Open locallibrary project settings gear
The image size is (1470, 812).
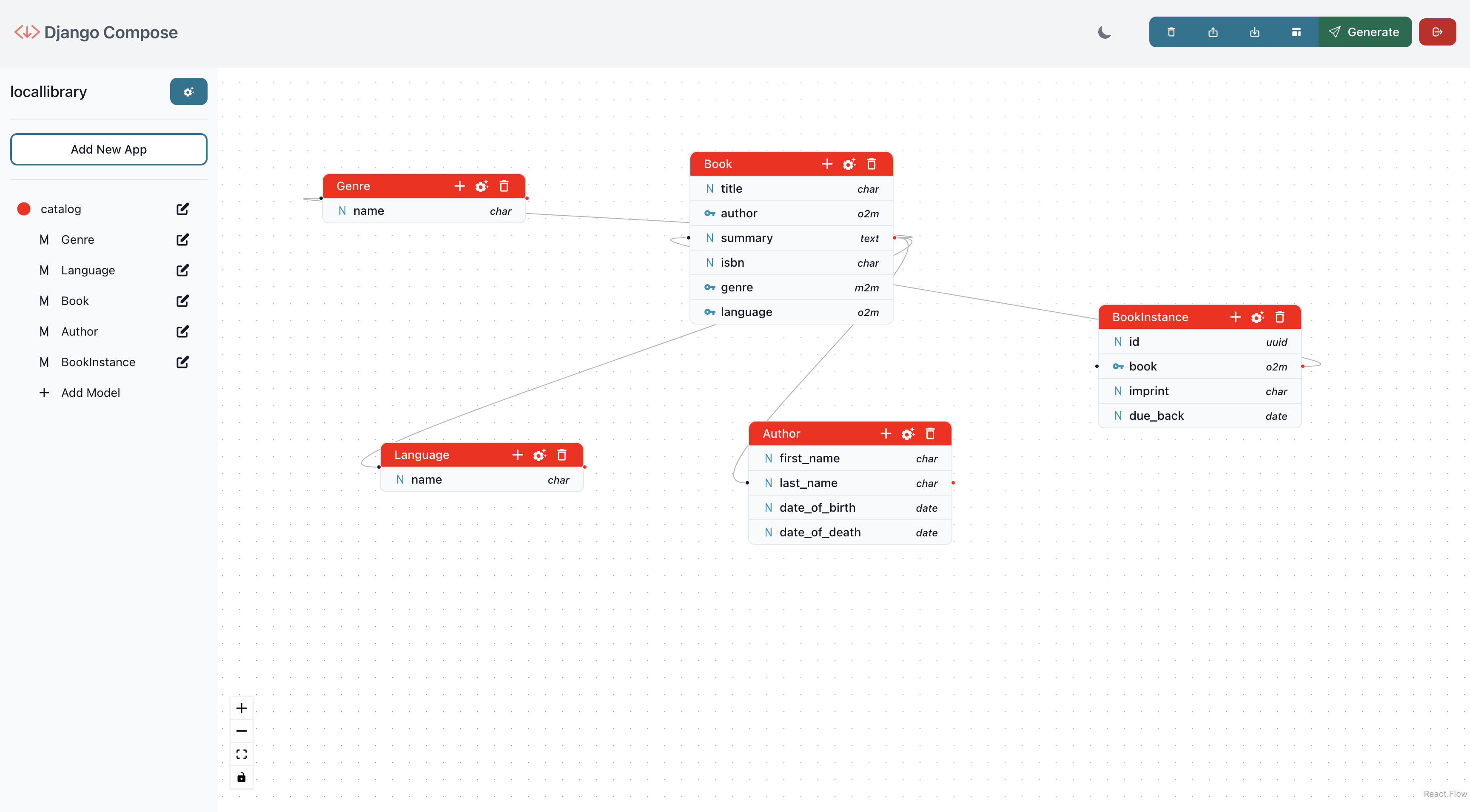coord(188,91)
